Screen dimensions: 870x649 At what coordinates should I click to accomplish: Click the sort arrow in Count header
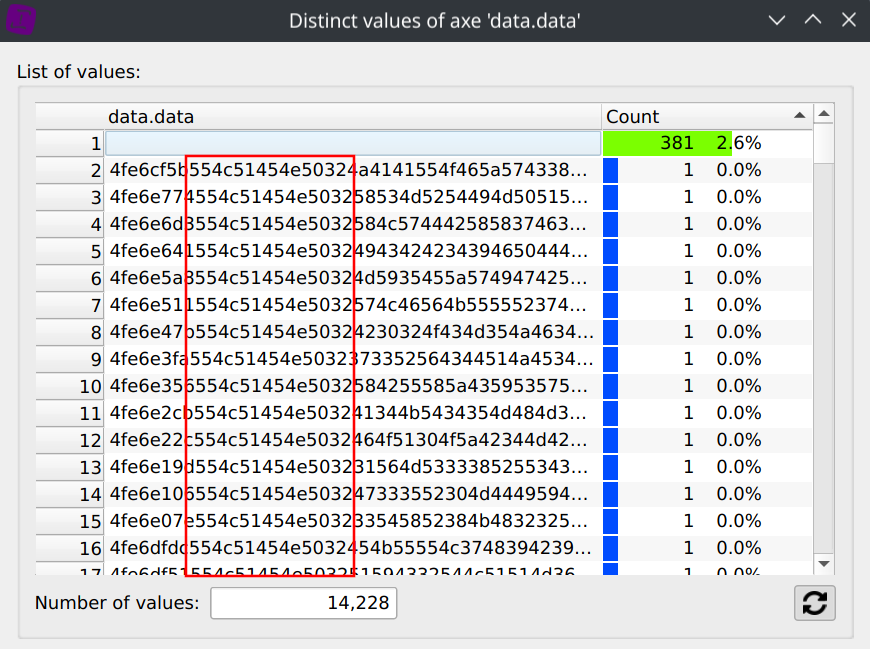tap(799, 116)
